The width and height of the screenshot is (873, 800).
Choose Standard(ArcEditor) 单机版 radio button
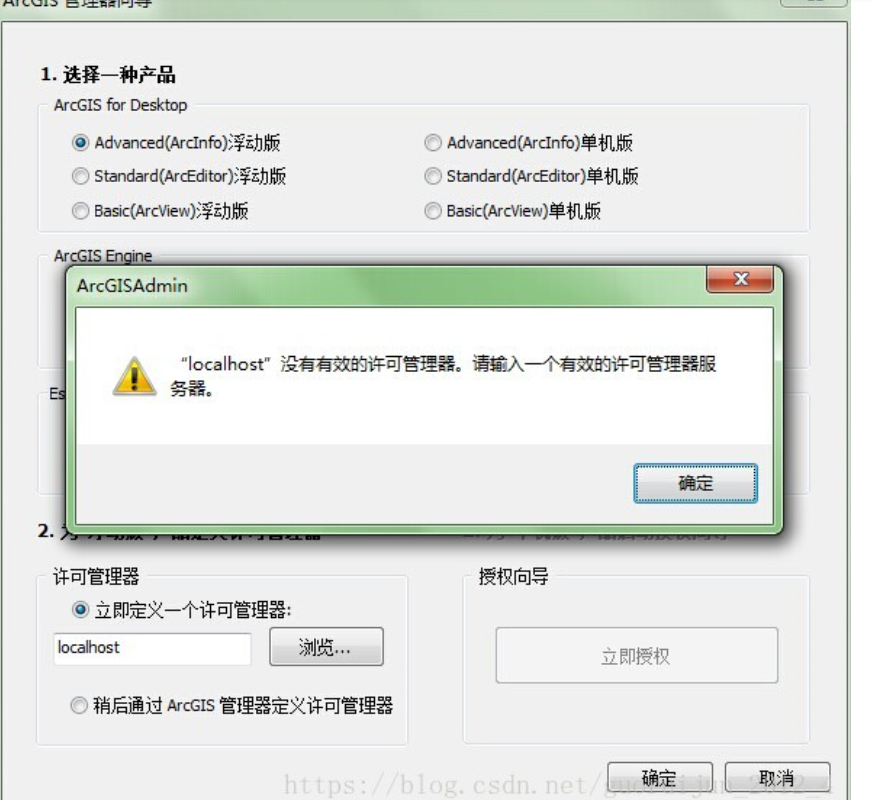pos(433,176)
